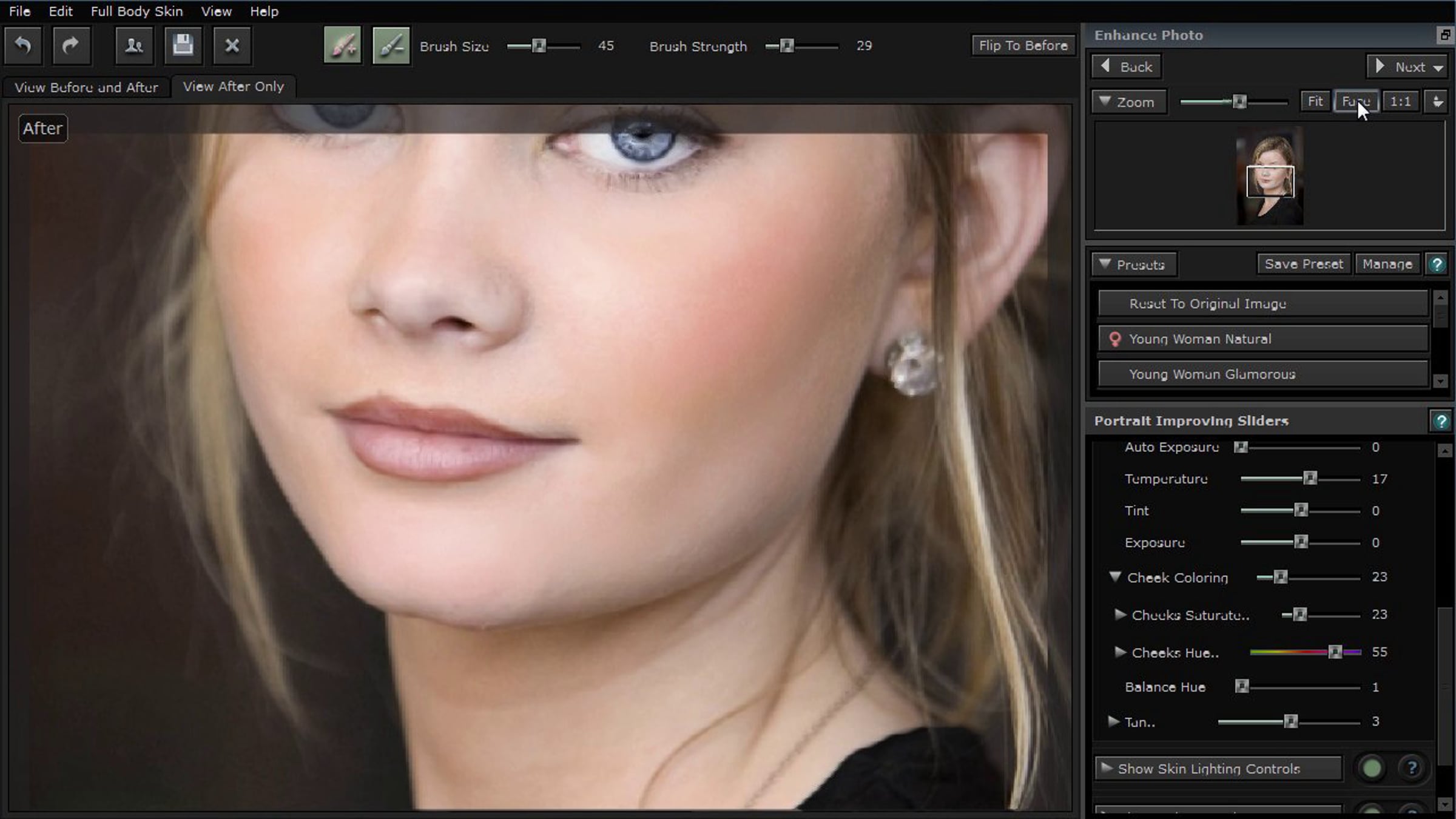Select the cut-back brush tool
The width and height of the screenshot is (1456, 819).
coord(391,45)
